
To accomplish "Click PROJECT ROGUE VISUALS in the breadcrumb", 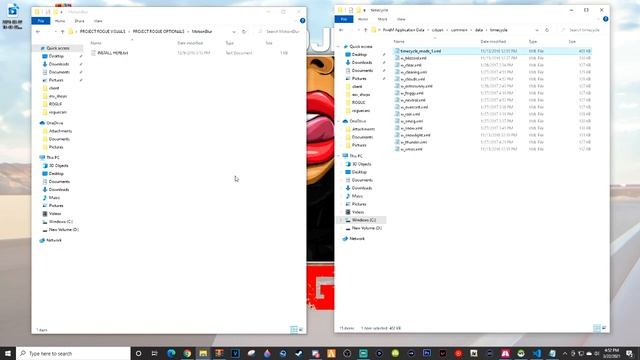I will 102,31.
